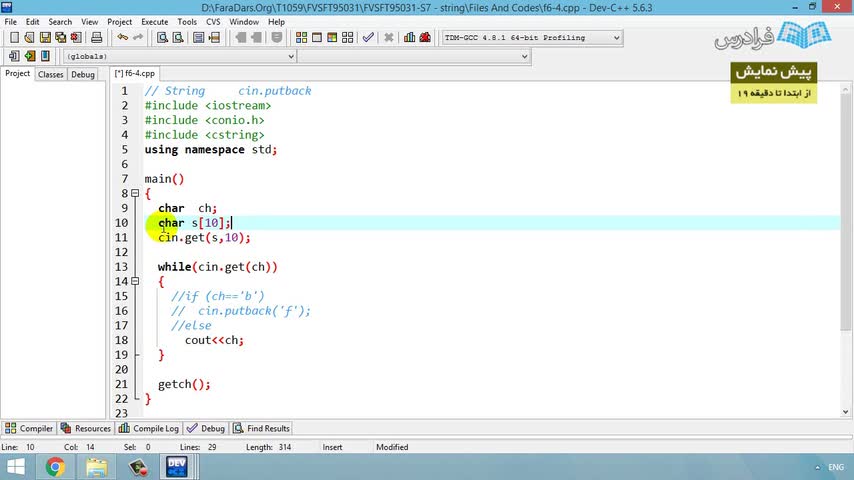The height and width of the screenshot is (480, 854).
Task: Click the line number 13 in gutter
Action: point(121,267)
